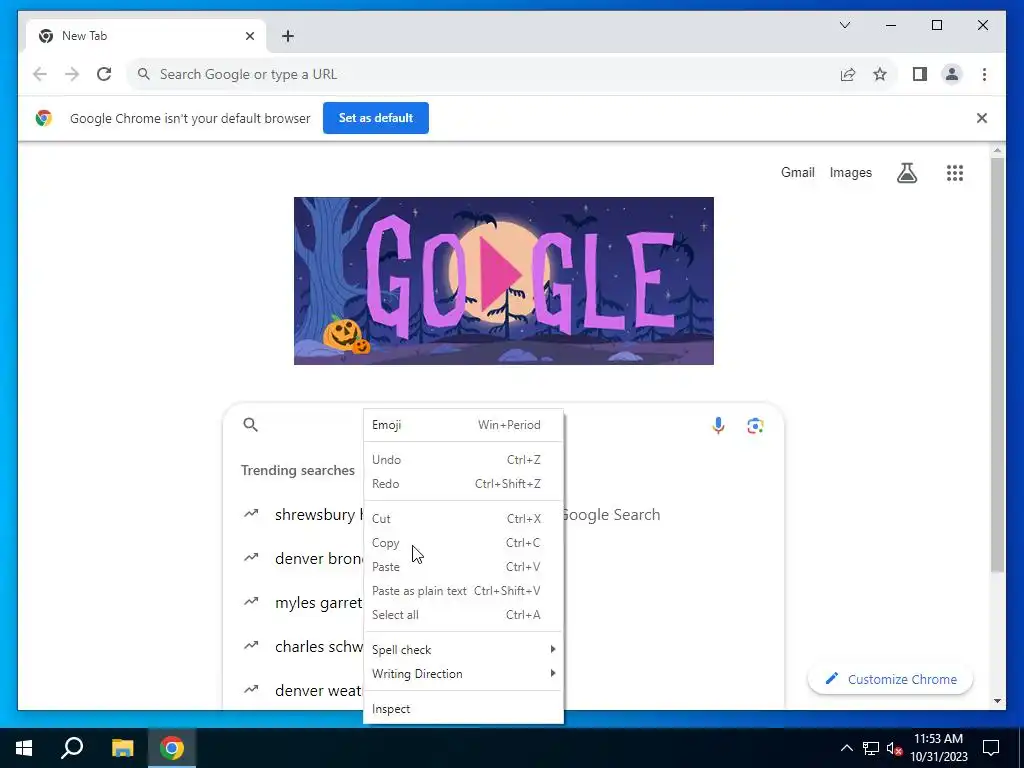Open a new tab with the plus icon
The height and width of the screenshot is (768, 1024).
pos(288,36)
